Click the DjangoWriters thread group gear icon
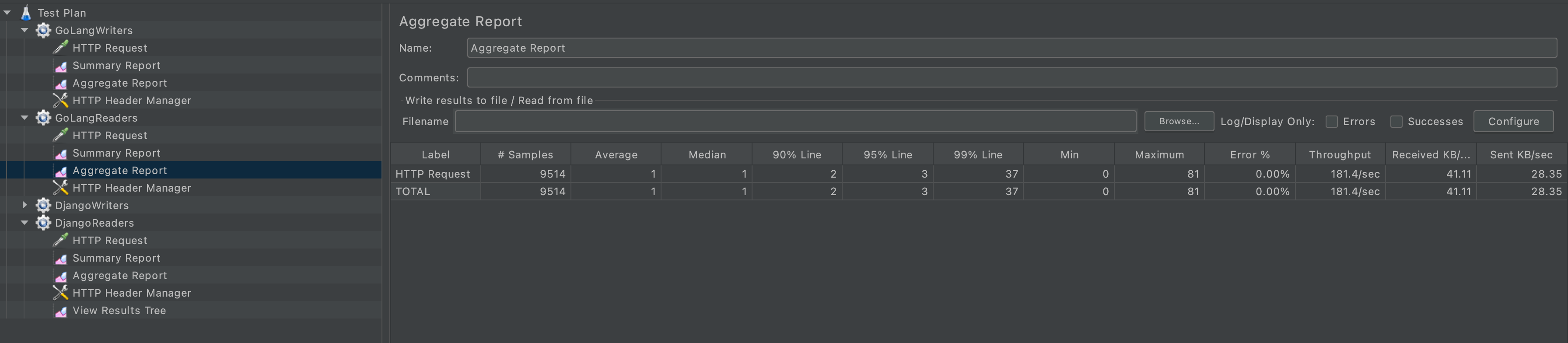 click(42, 206)
